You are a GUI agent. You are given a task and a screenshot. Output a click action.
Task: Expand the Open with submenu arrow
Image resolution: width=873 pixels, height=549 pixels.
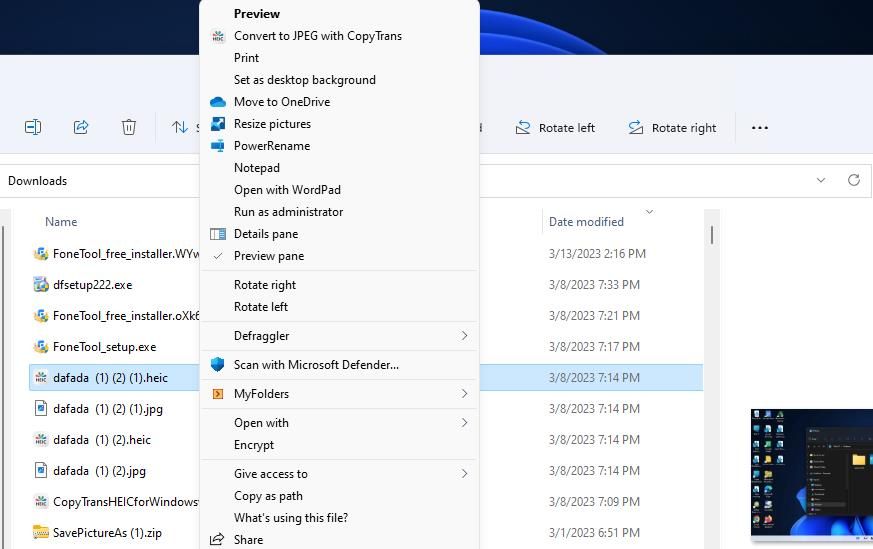pyautogui.click(x=464, y=423)
